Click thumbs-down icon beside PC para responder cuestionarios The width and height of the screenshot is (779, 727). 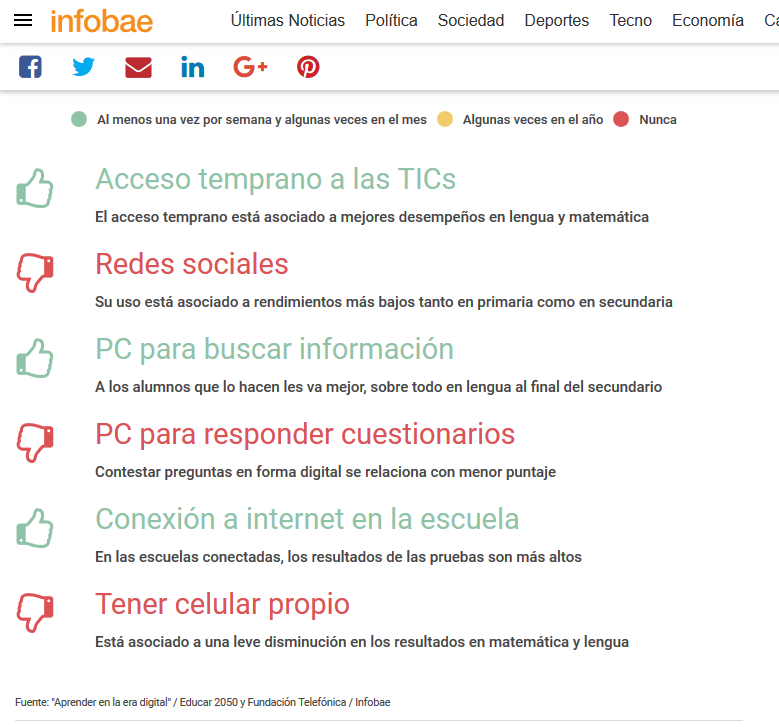35,443
